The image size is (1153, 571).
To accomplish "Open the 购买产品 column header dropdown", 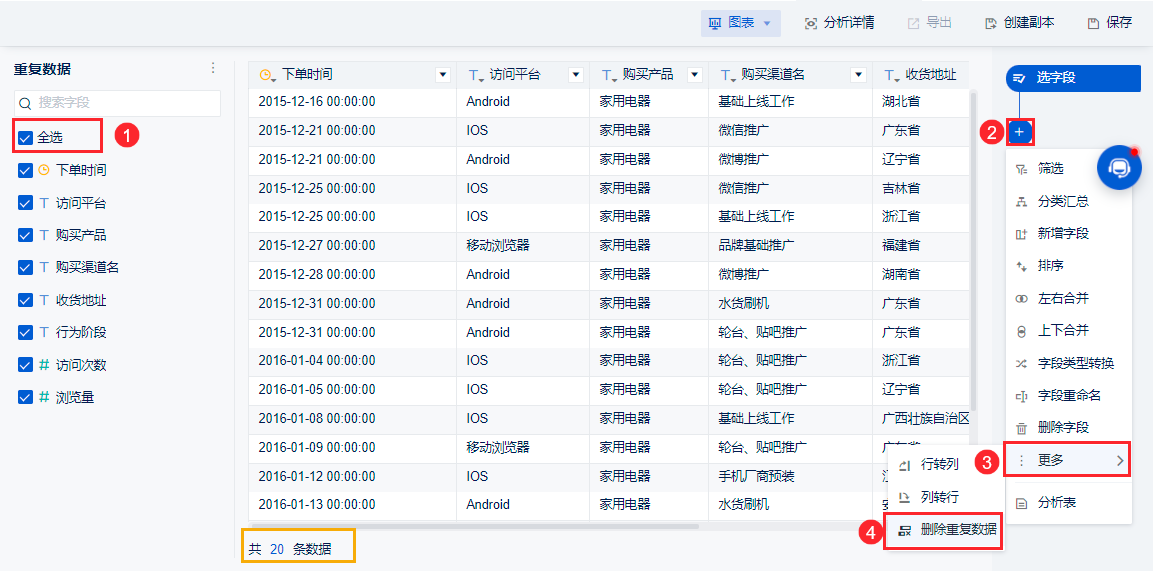I will [x=694, y=75].
